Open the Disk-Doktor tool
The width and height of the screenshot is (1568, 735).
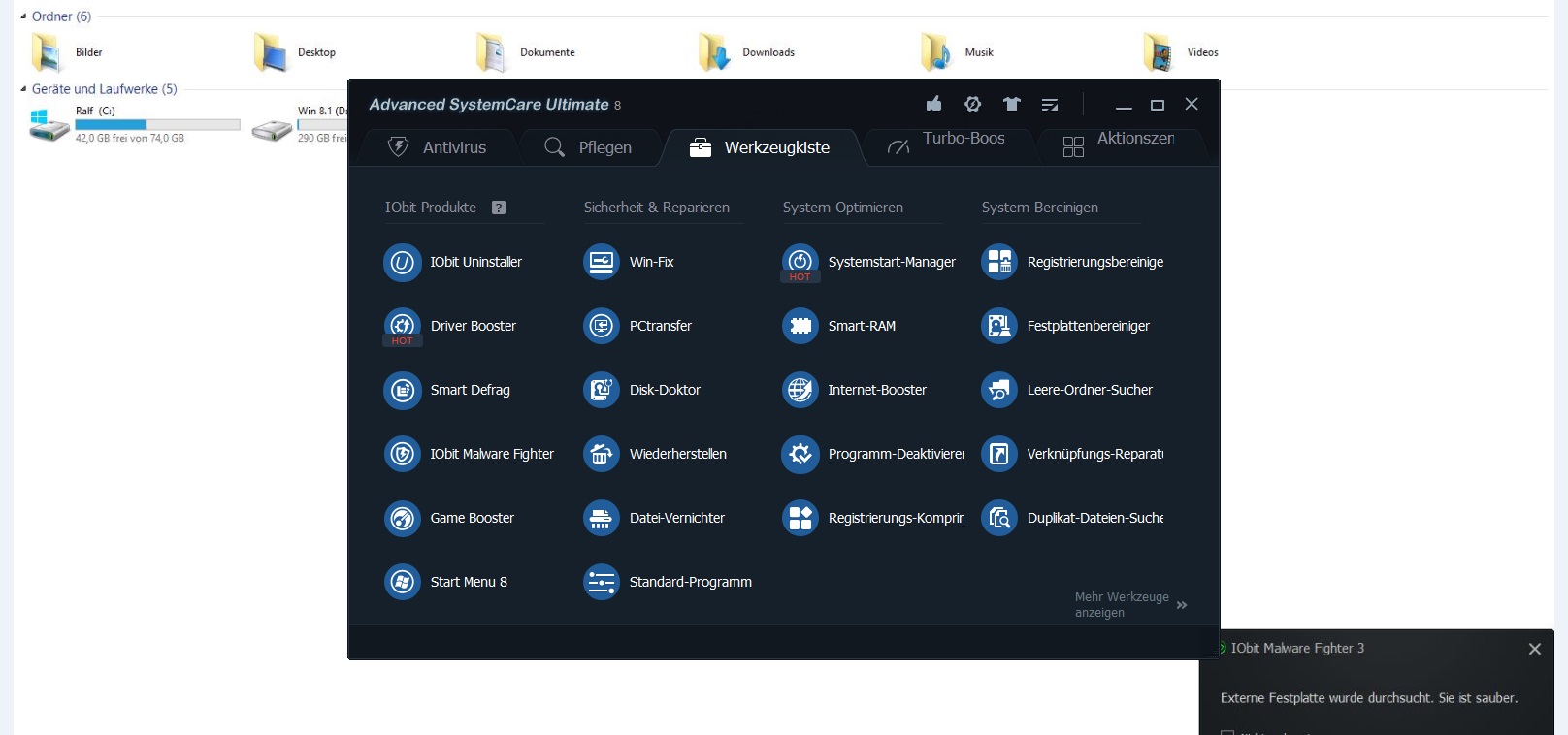coord(642,390)
